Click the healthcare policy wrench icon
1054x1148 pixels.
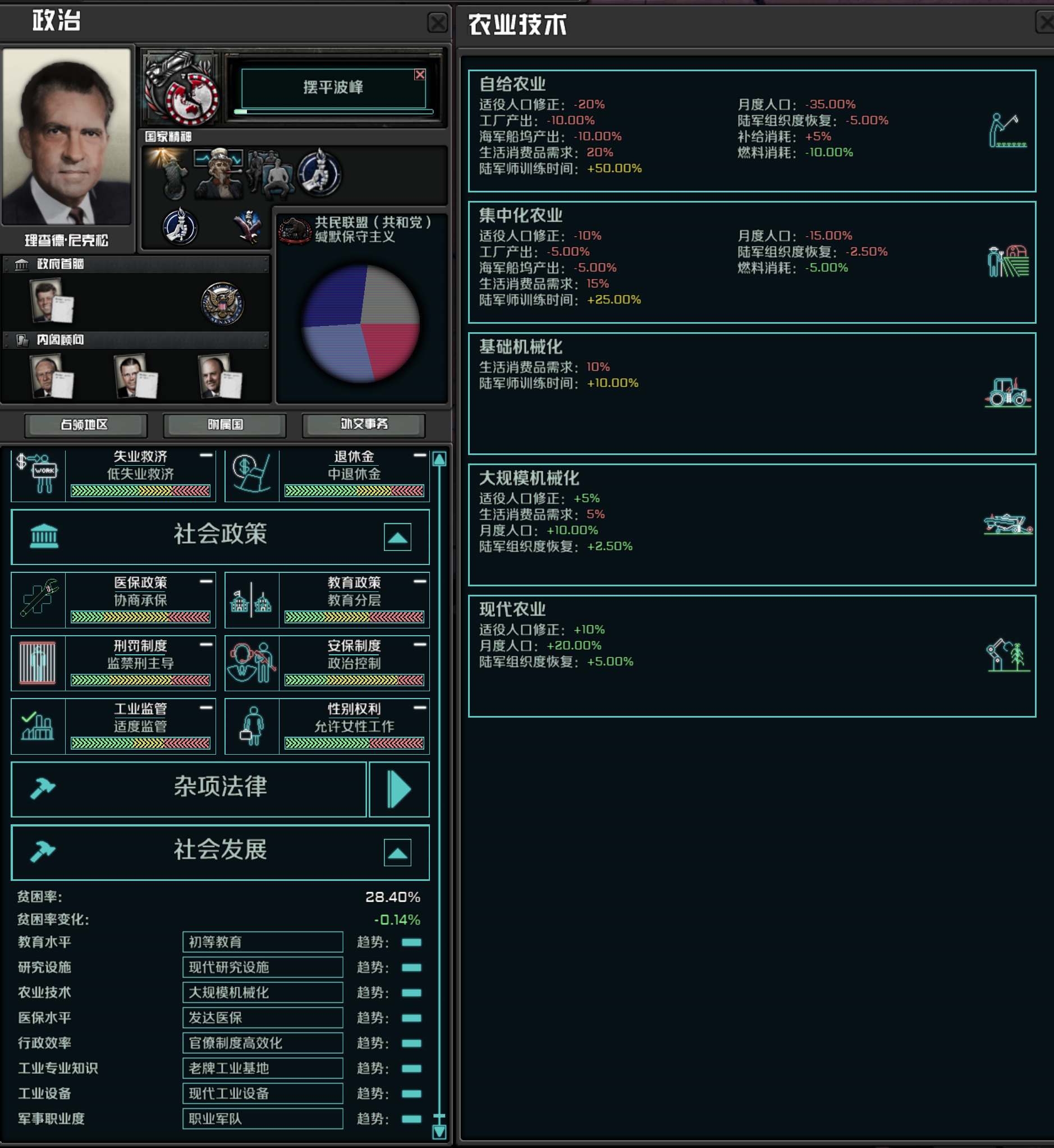[38, 599]
